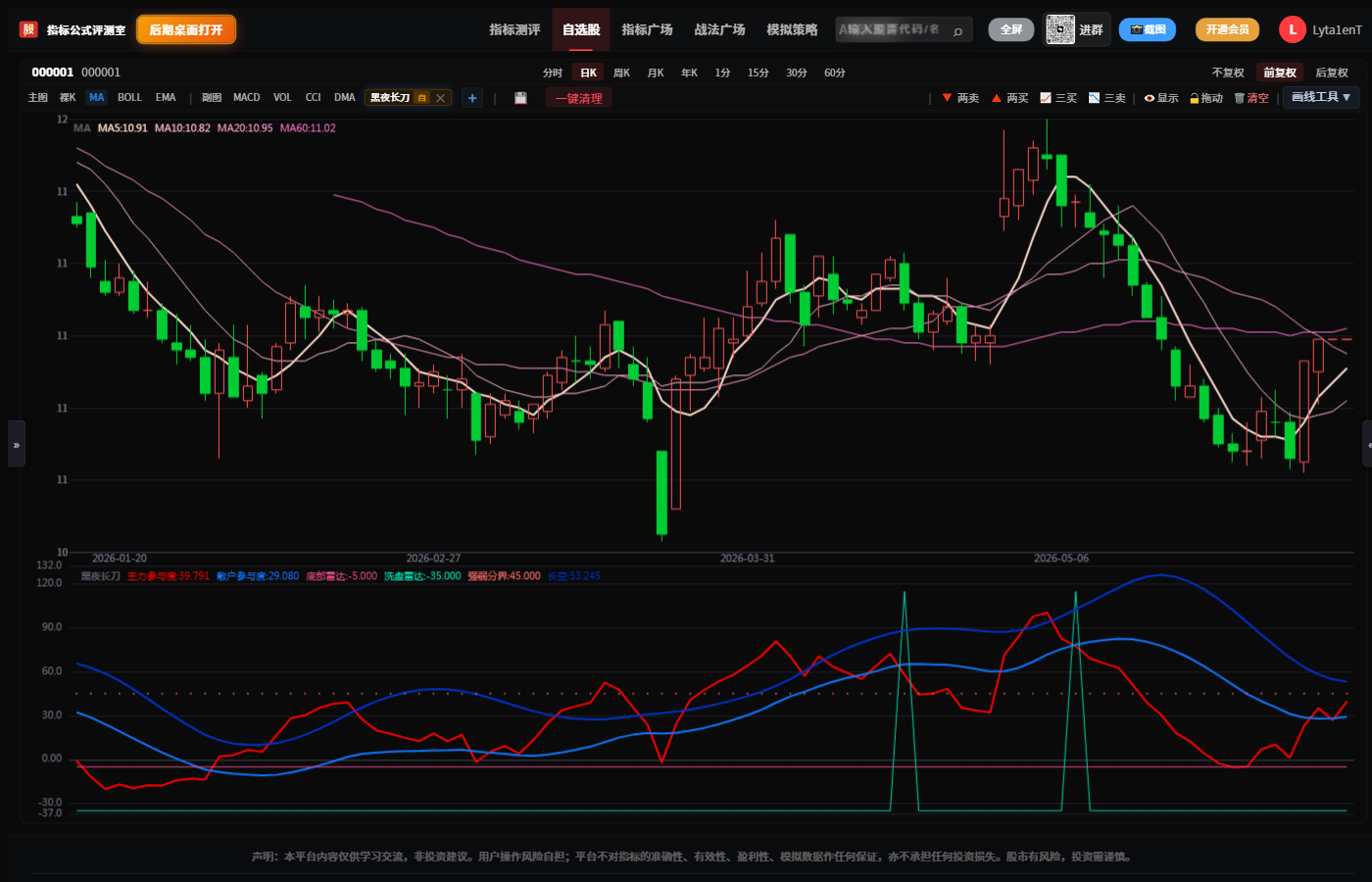The height and width of the screenshot is (882, 1372).
Task: Click the 指标公式评测室 title text
Action: point(86,30)
